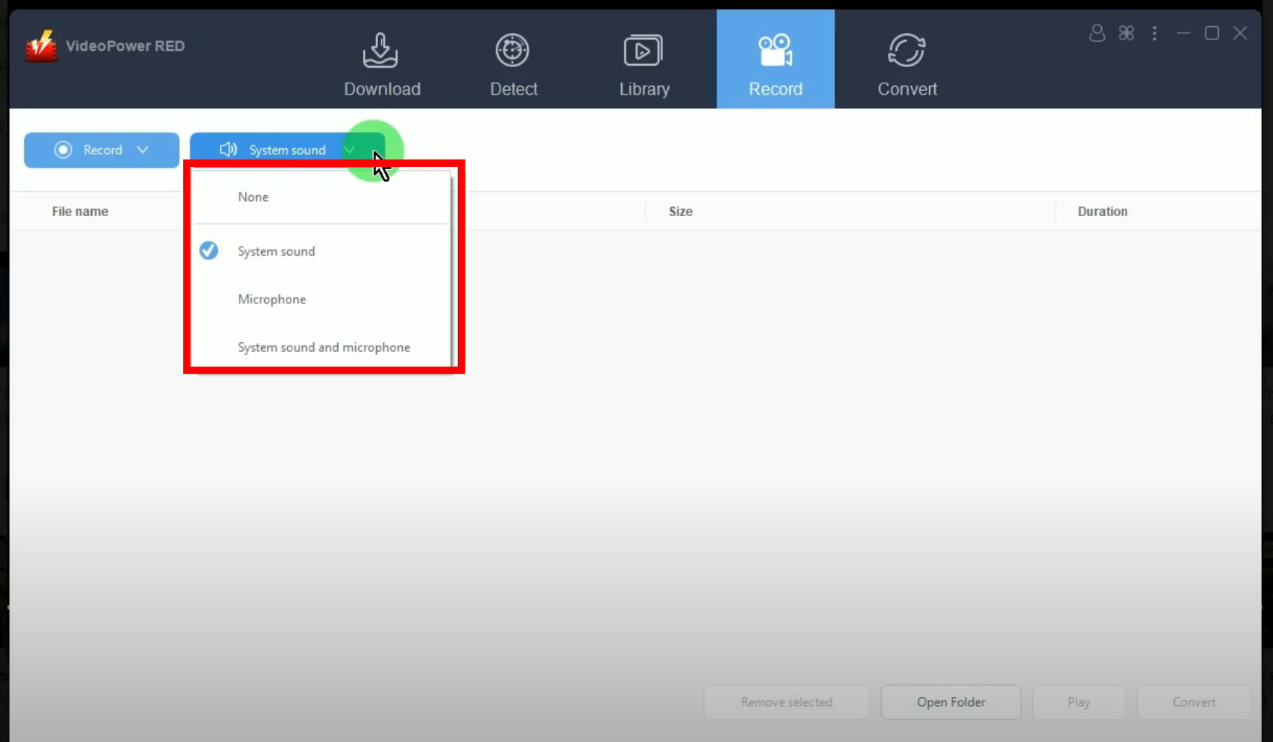Click the user account icon
The image size is (1273, 742).
tap(1097, 33)
